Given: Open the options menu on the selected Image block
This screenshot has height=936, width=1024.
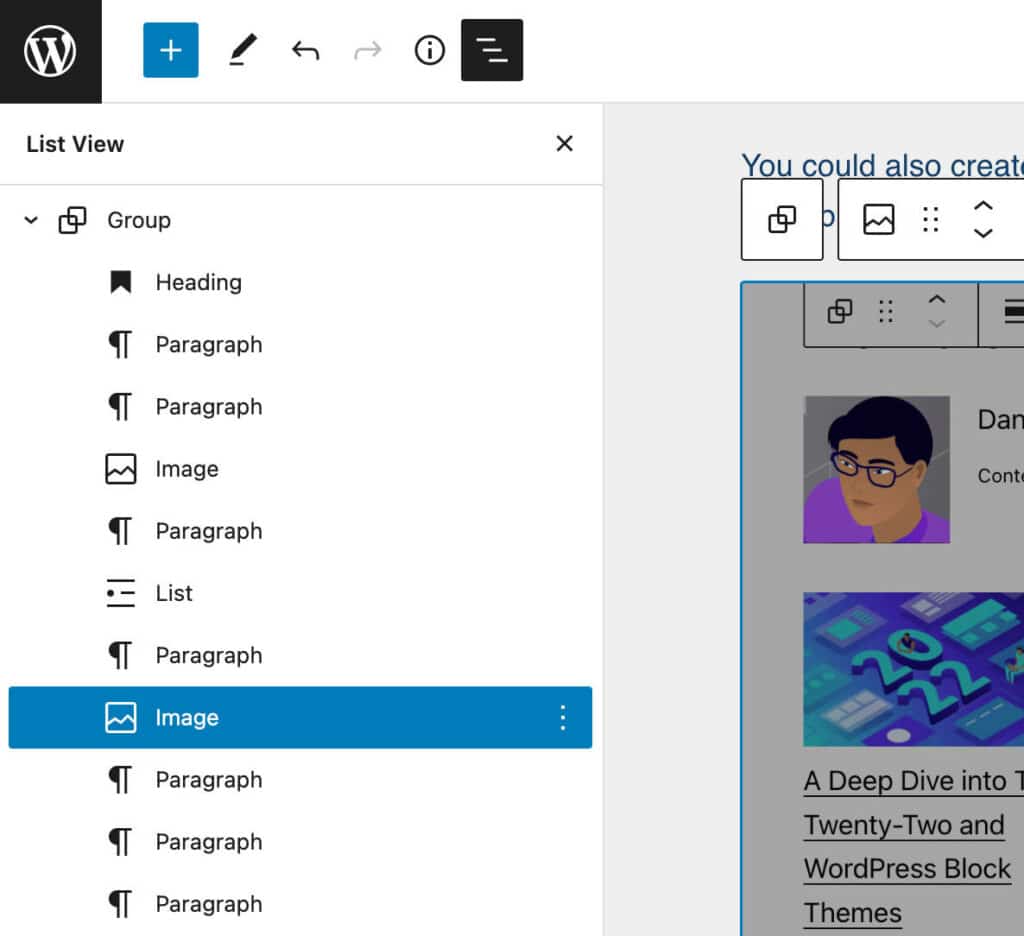Looking at the screenshot, I should pyautogui.click(x=562, y=717).
